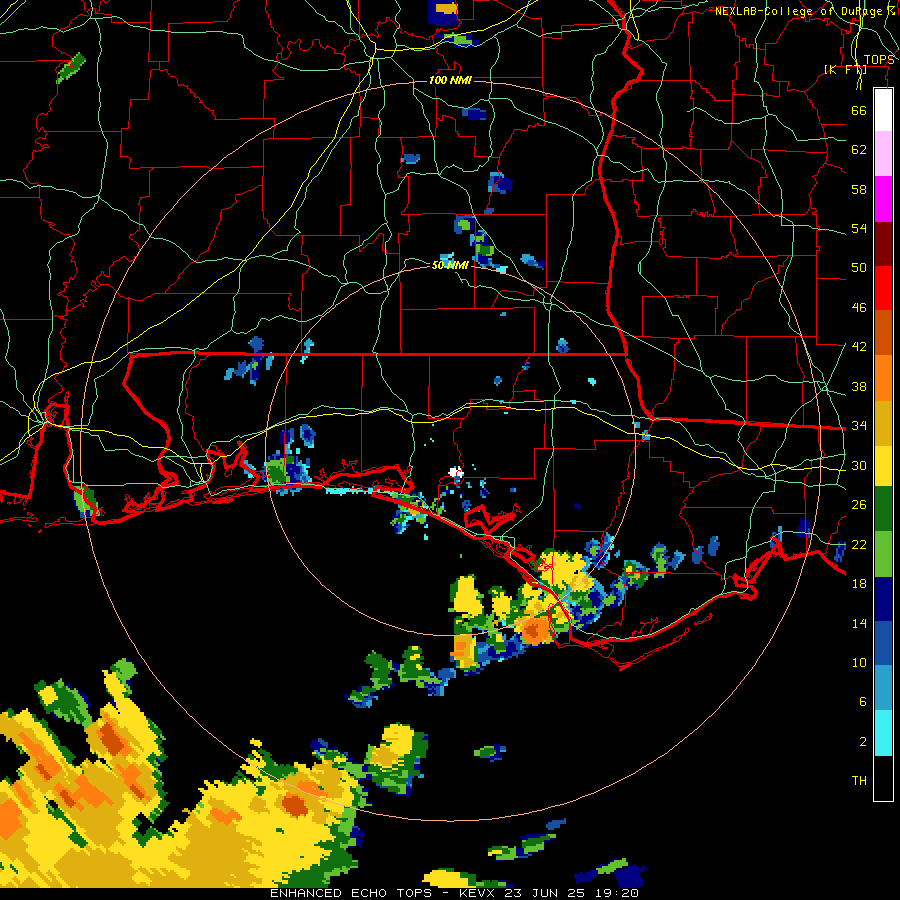Image resolution: width=900 pixels, height=900 pixels.
Task: Click the 42 value on the legend
Action: pyautogui.click(x=859, y=347)
